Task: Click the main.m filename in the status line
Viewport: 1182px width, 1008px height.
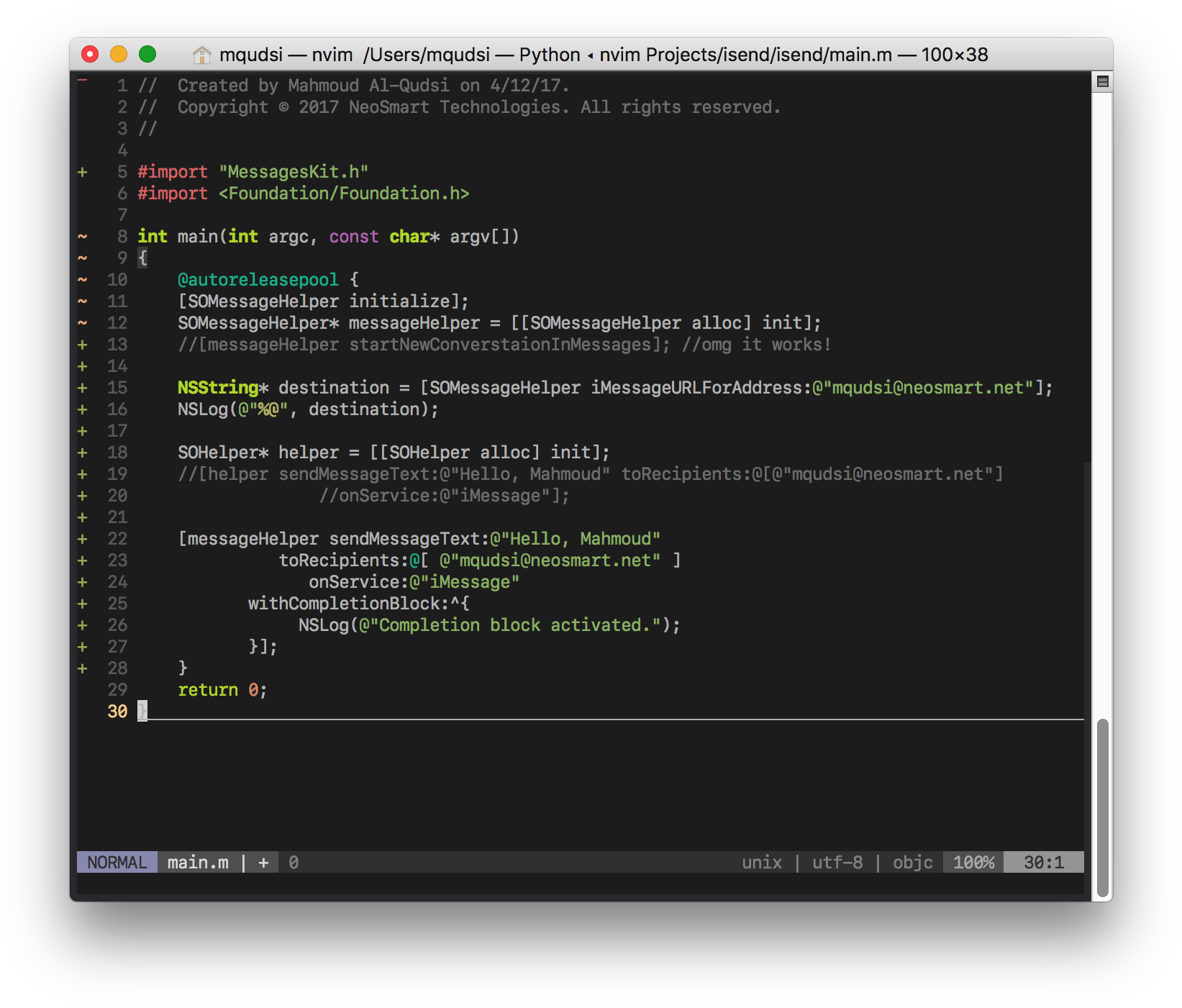Action: coord(198,862)
